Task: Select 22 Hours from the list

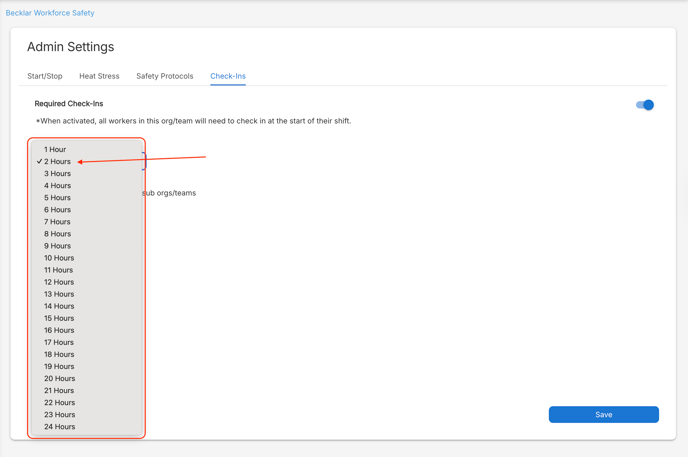Action: tap(86, 403)
